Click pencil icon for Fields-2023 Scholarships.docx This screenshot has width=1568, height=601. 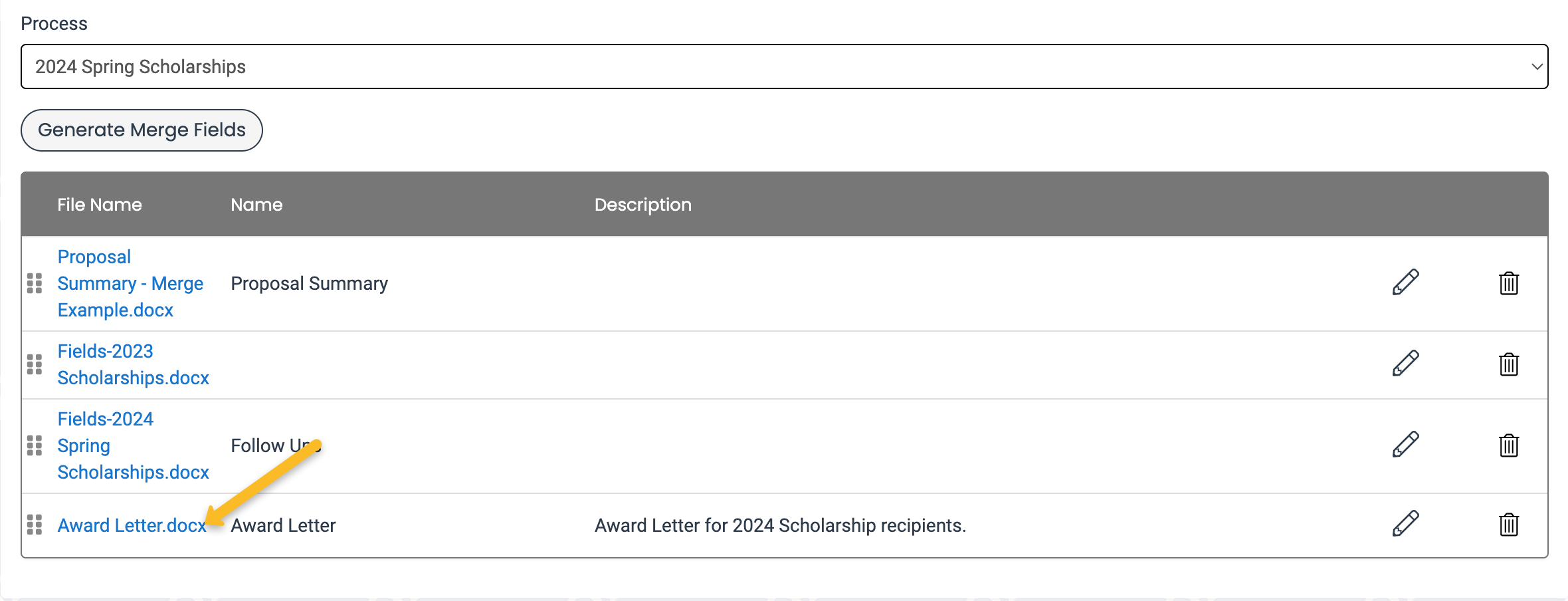[x=1405, y=364]
